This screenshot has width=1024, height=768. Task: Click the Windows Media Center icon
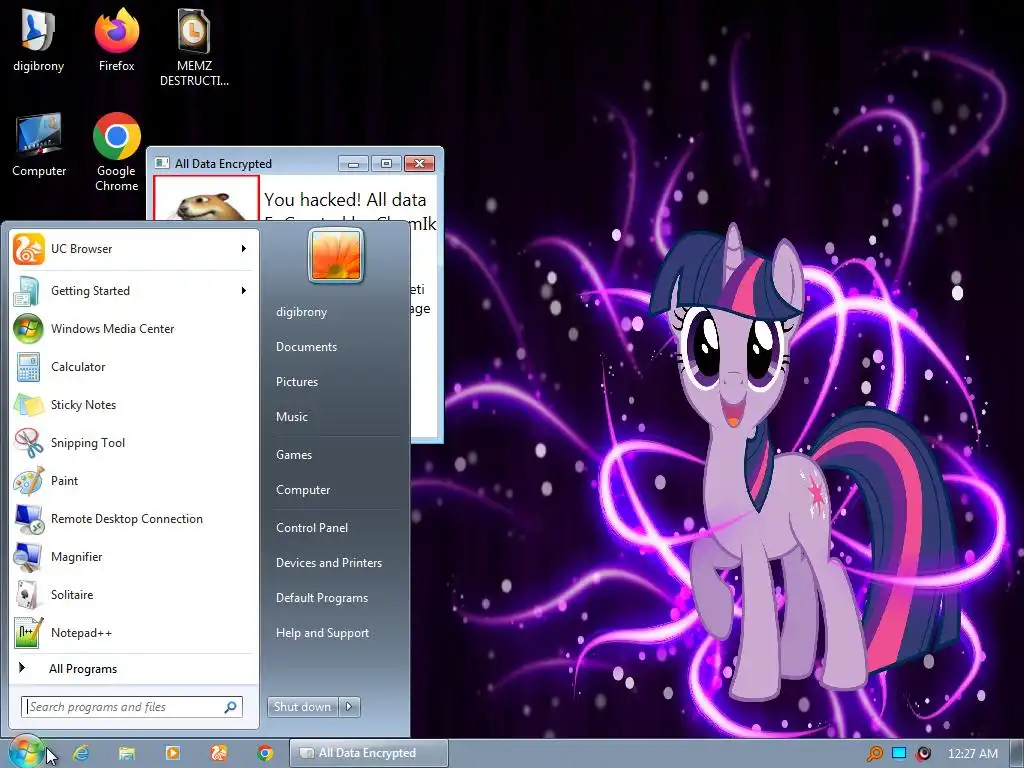click(28, 328)
